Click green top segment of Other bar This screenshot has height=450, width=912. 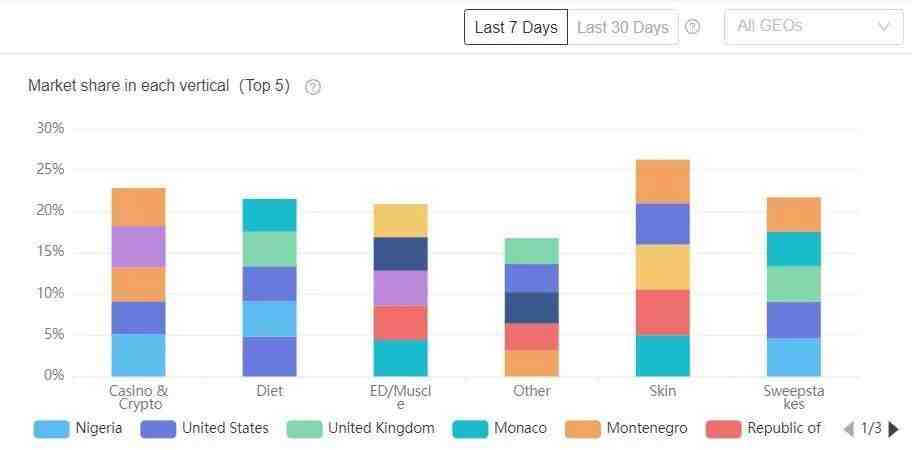(532, 251)
